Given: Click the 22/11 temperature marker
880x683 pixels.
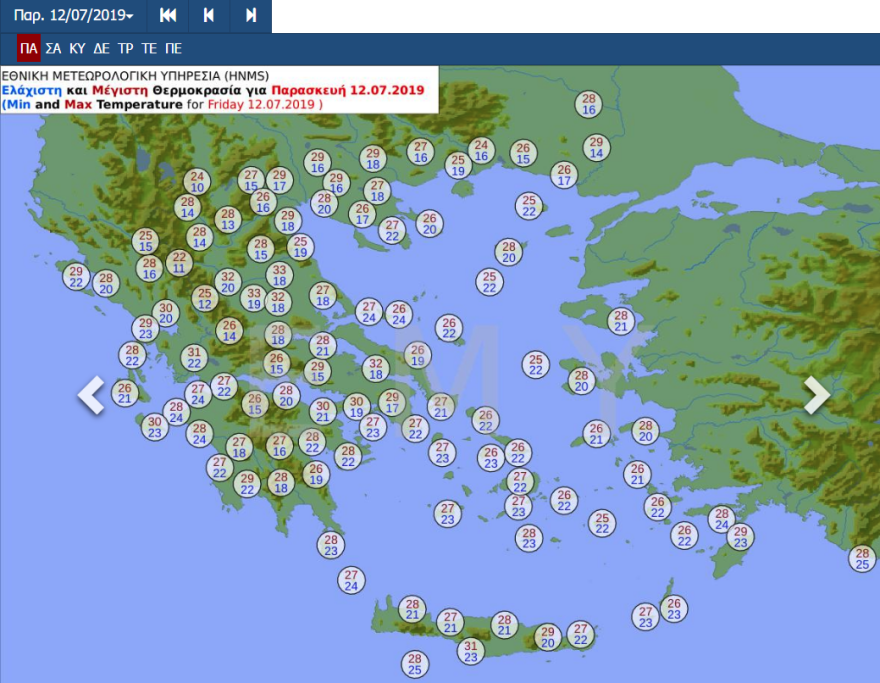Looking at the screenshot, I should (x=179, y=263).
